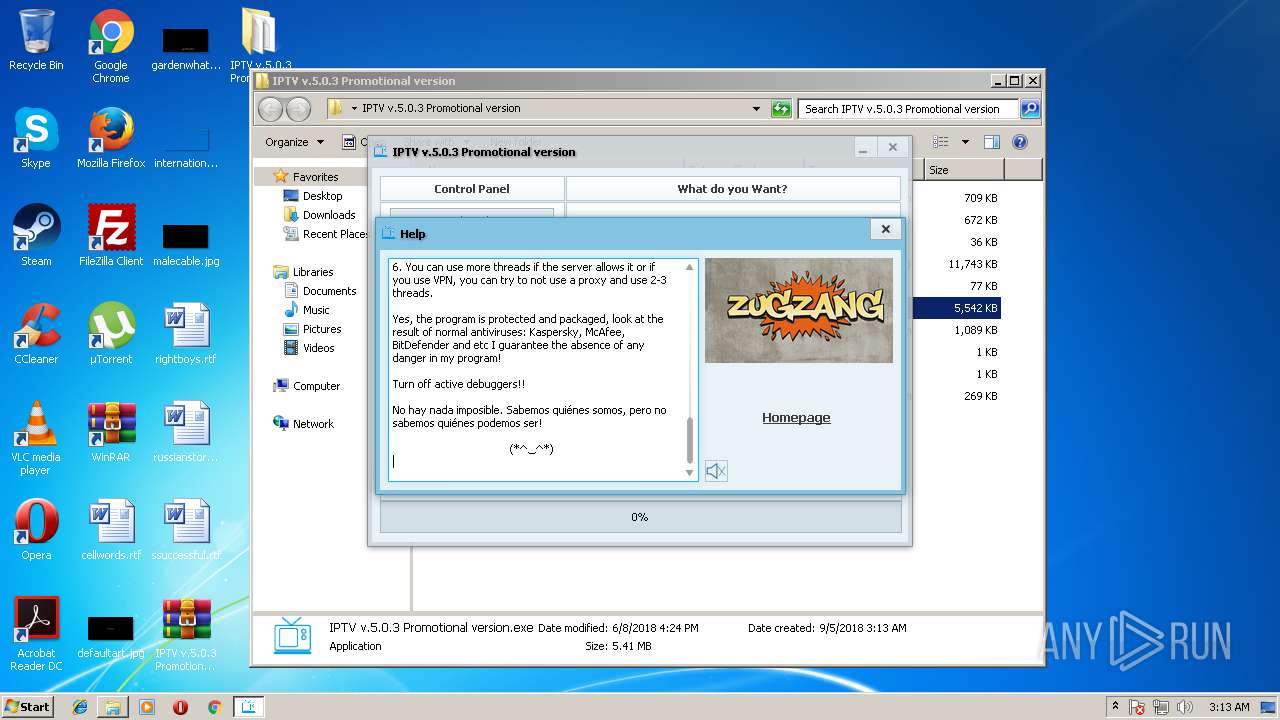Open FileZilla Client desktop shortcut
1280x720 pixels.
pyautogui.click(x=111, y=236)
